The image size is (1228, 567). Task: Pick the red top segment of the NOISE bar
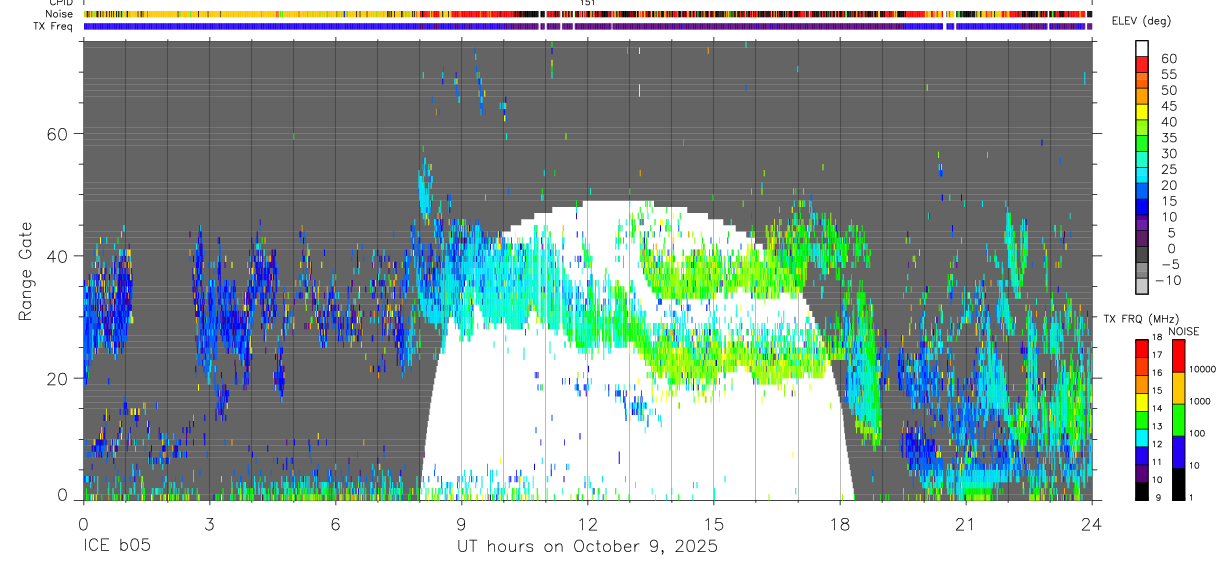tap(1178, 355)
